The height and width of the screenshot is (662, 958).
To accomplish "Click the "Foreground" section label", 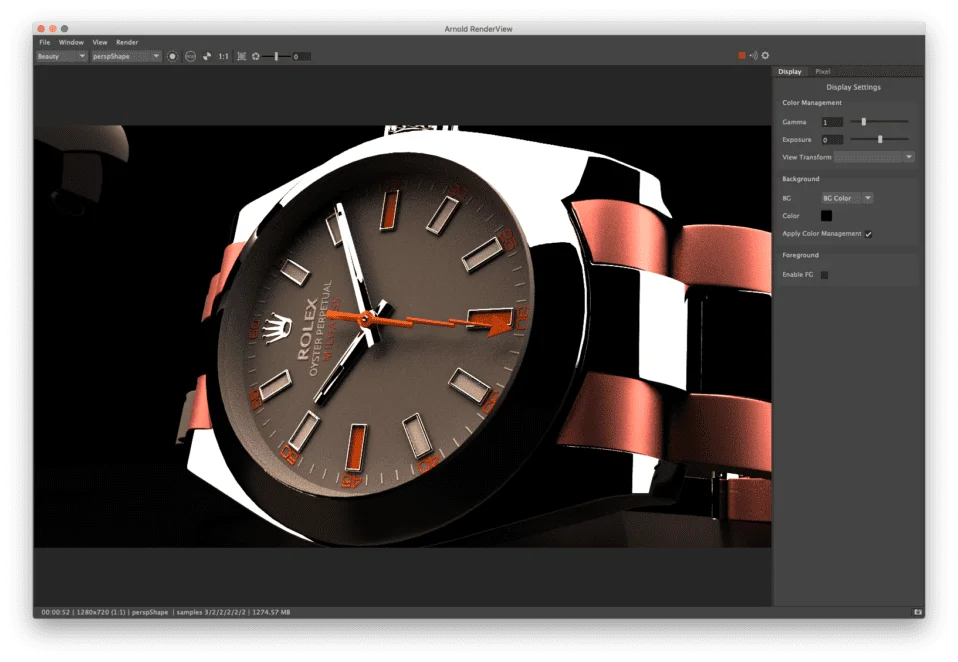I will tap(800, 255).
